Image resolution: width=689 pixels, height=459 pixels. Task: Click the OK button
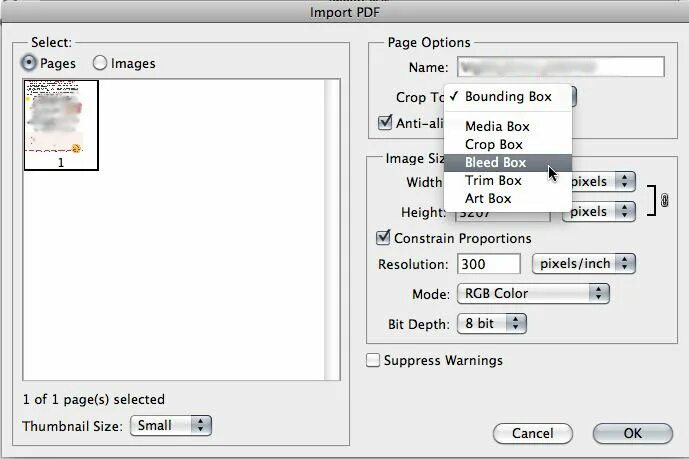click(x=632, y=433)
